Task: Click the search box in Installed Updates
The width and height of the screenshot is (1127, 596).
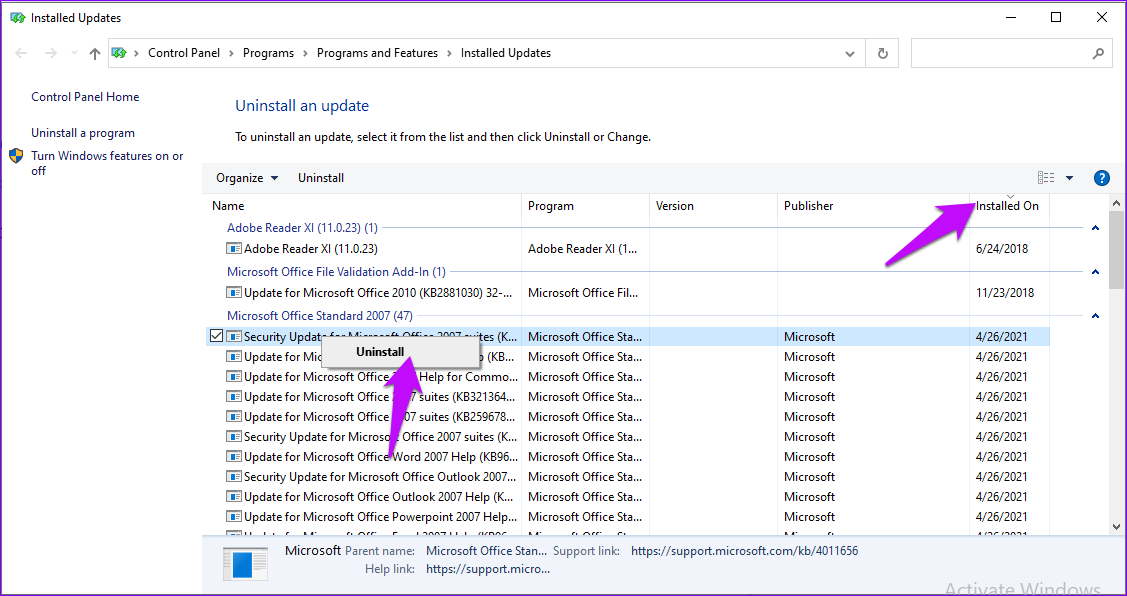Action: point(1011,53)
